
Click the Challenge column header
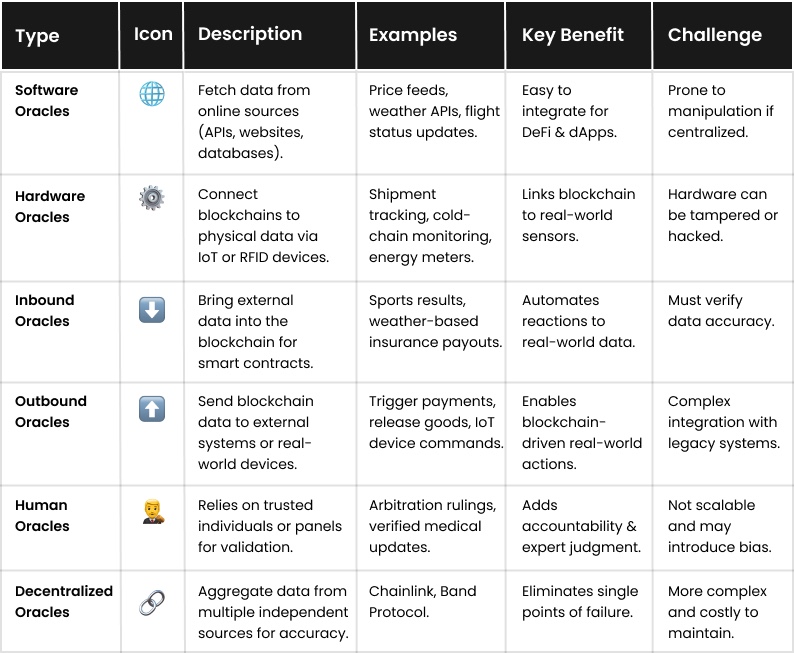[x=715, y=35]
